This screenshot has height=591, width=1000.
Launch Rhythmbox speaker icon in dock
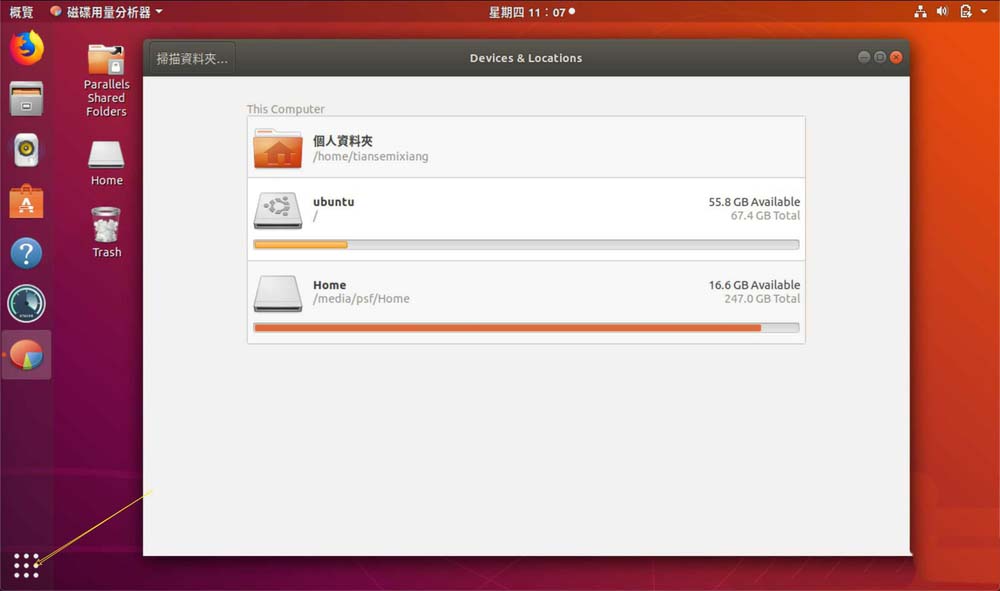[x=26, y=150]
